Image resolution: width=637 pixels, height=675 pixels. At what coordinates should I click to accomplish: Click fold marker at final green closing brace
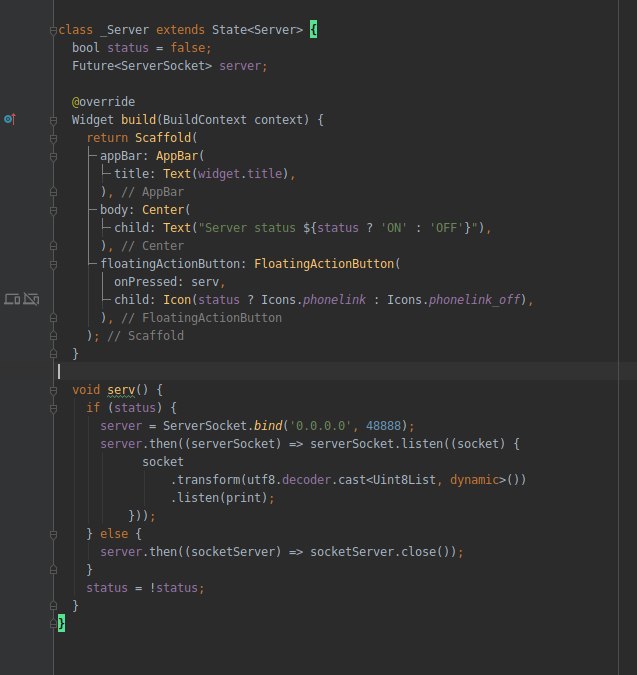point(53,623)
